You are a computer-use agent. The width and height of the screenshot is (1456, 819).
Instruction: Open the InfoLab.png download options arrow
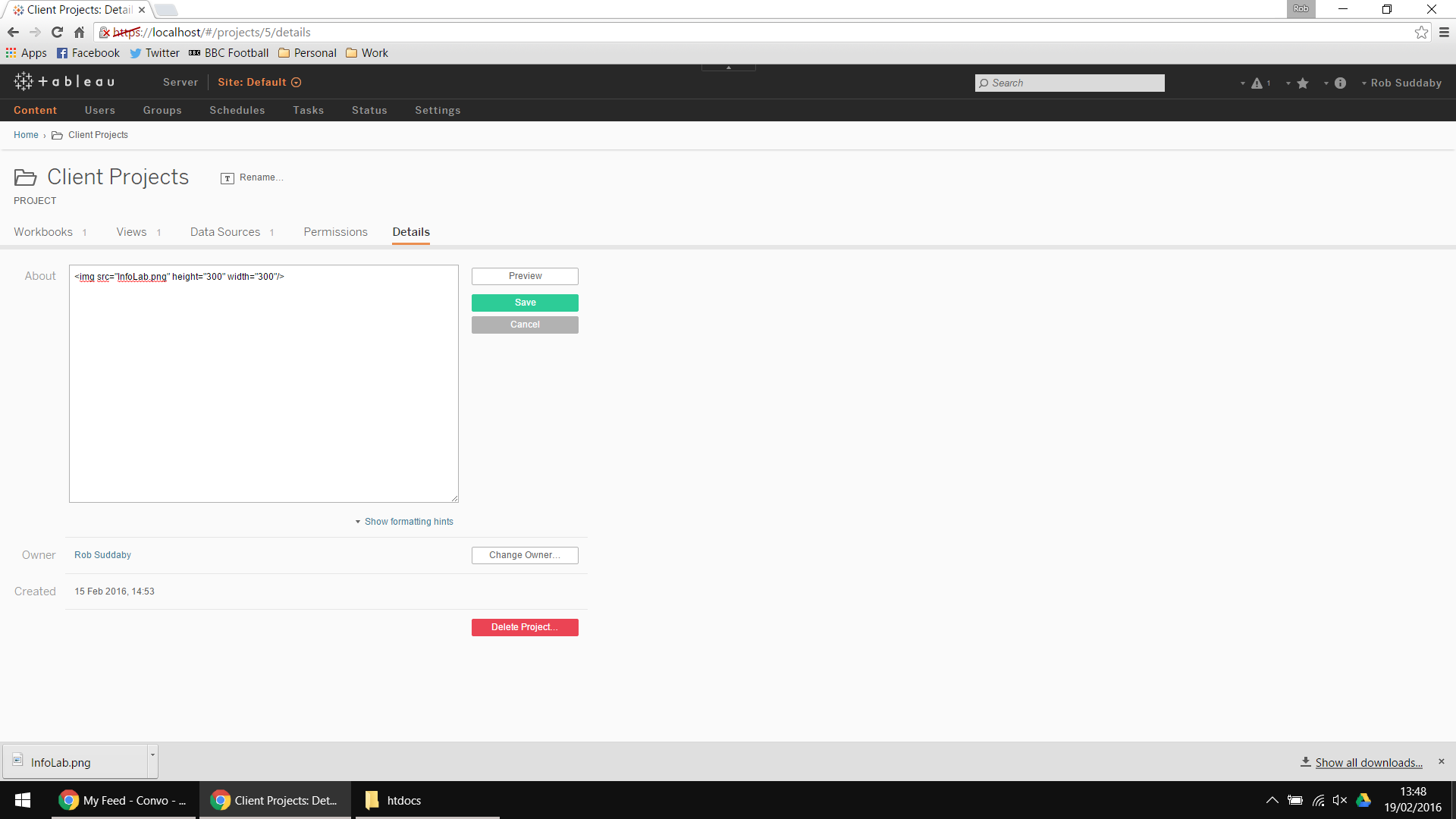click(152, 755)
